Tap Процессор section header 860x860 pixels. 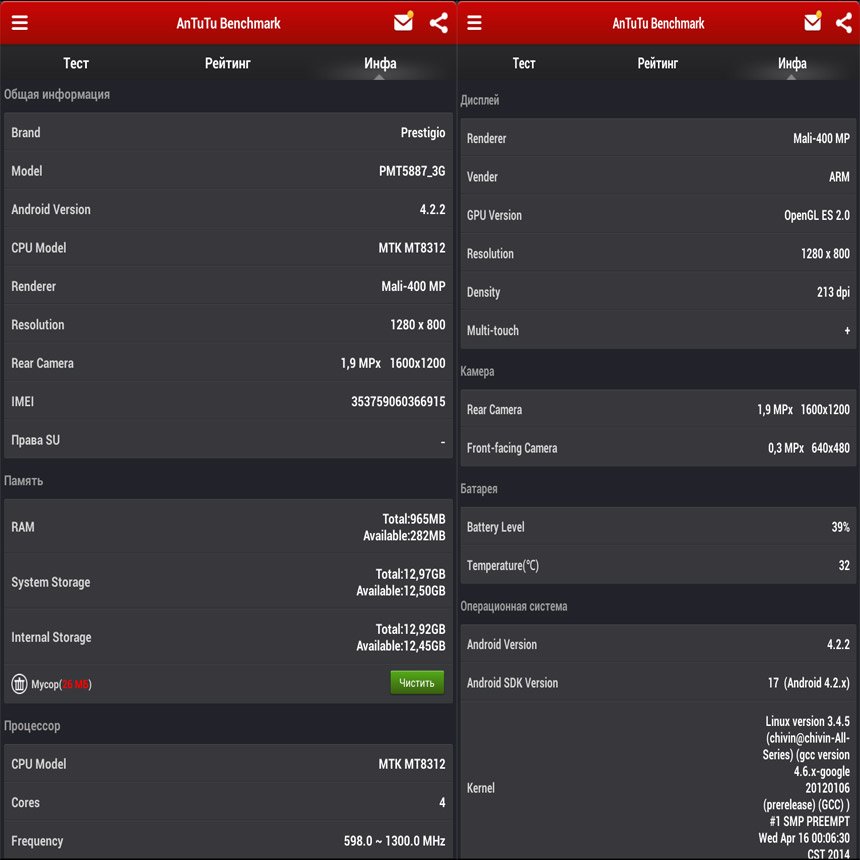point(32,726)
